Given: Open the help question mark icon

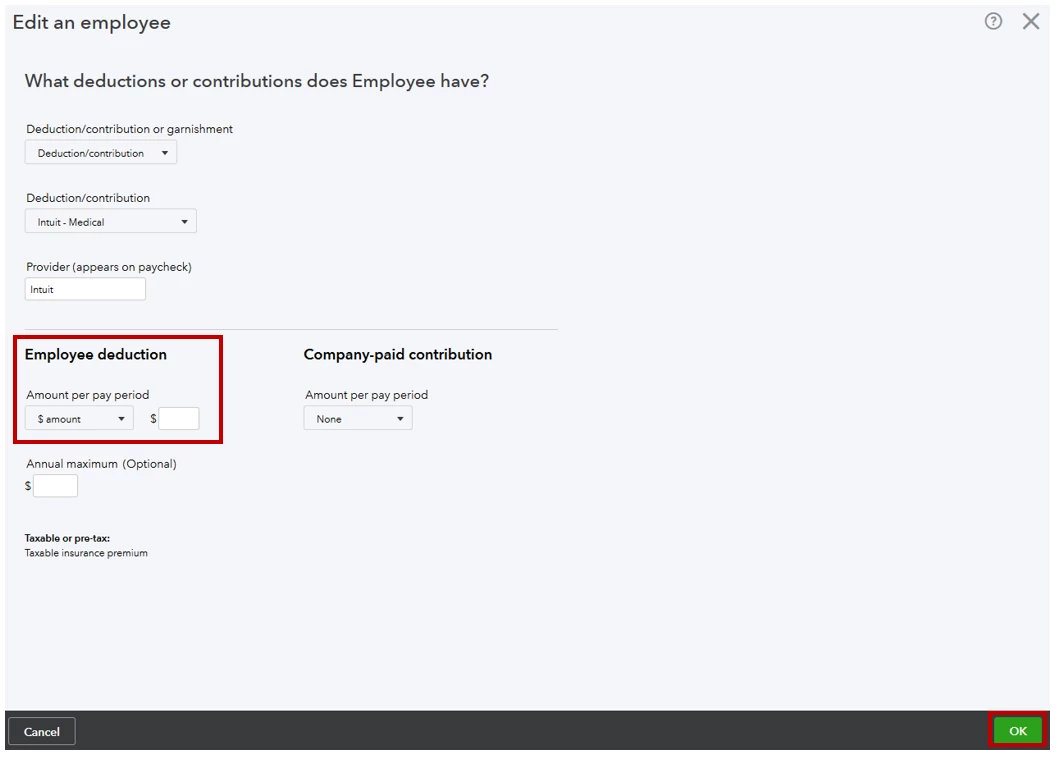Looking at the screenshot, I should pos(993,22).
